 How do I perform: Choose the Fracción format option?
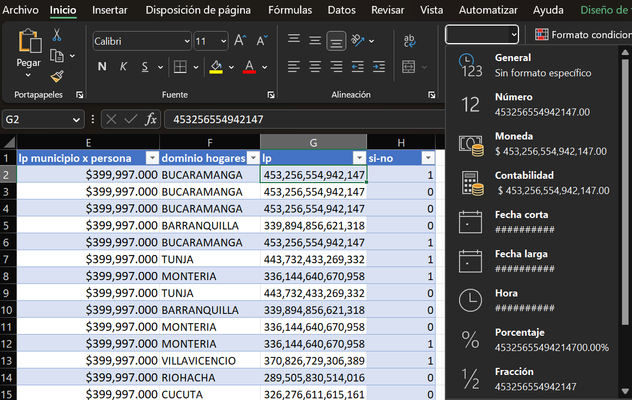pyautogui.click(x=532, y=379)
